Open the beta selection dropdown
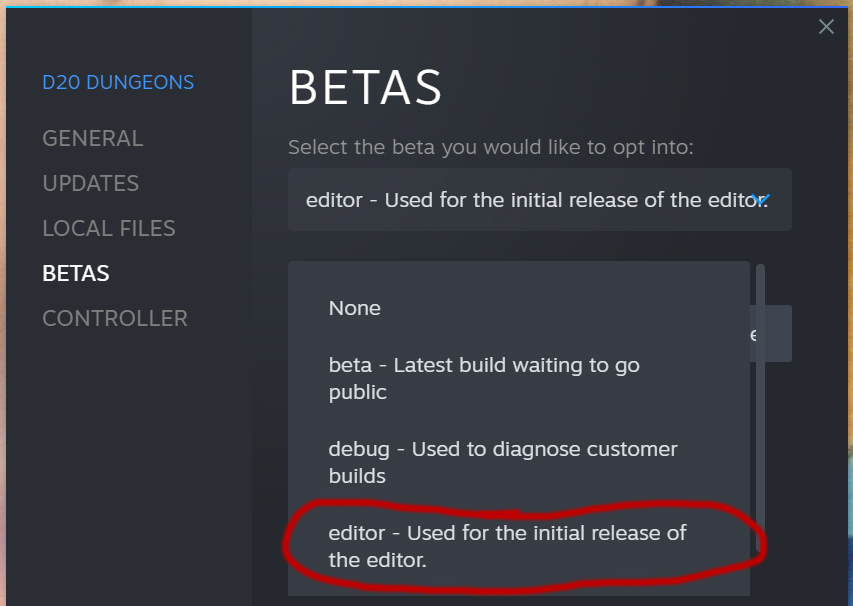Image resolution: width=853 pixels, height=606 pixels. click(x=540, y=200)
